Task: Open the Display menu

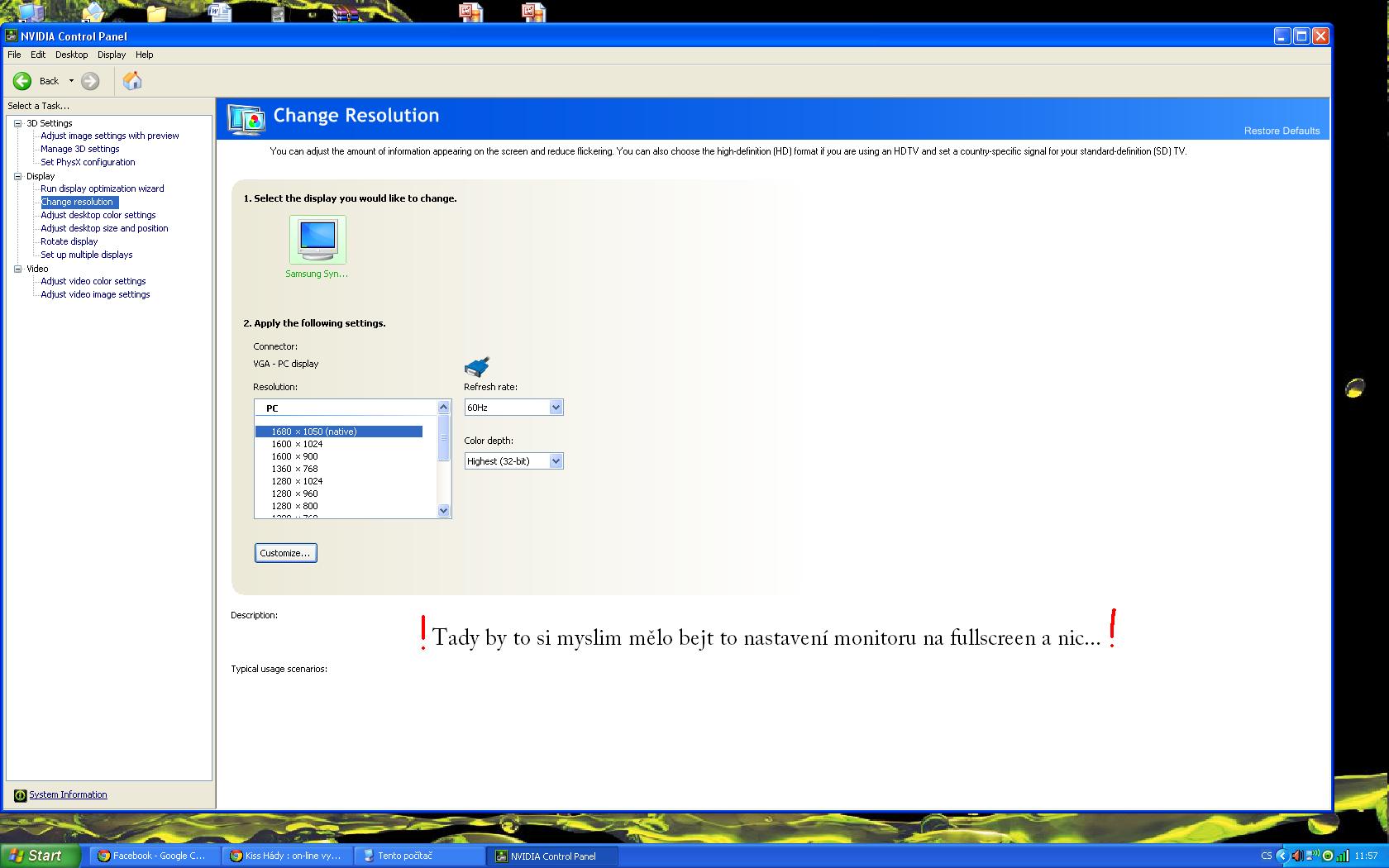Action: coord(112,55)
